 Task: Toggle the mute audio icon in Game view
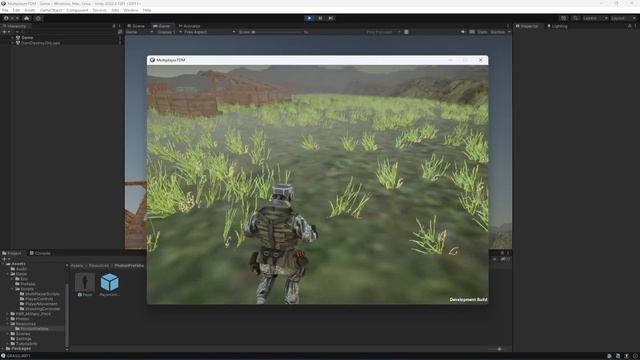pyautogui.click(x=463, y=32)
